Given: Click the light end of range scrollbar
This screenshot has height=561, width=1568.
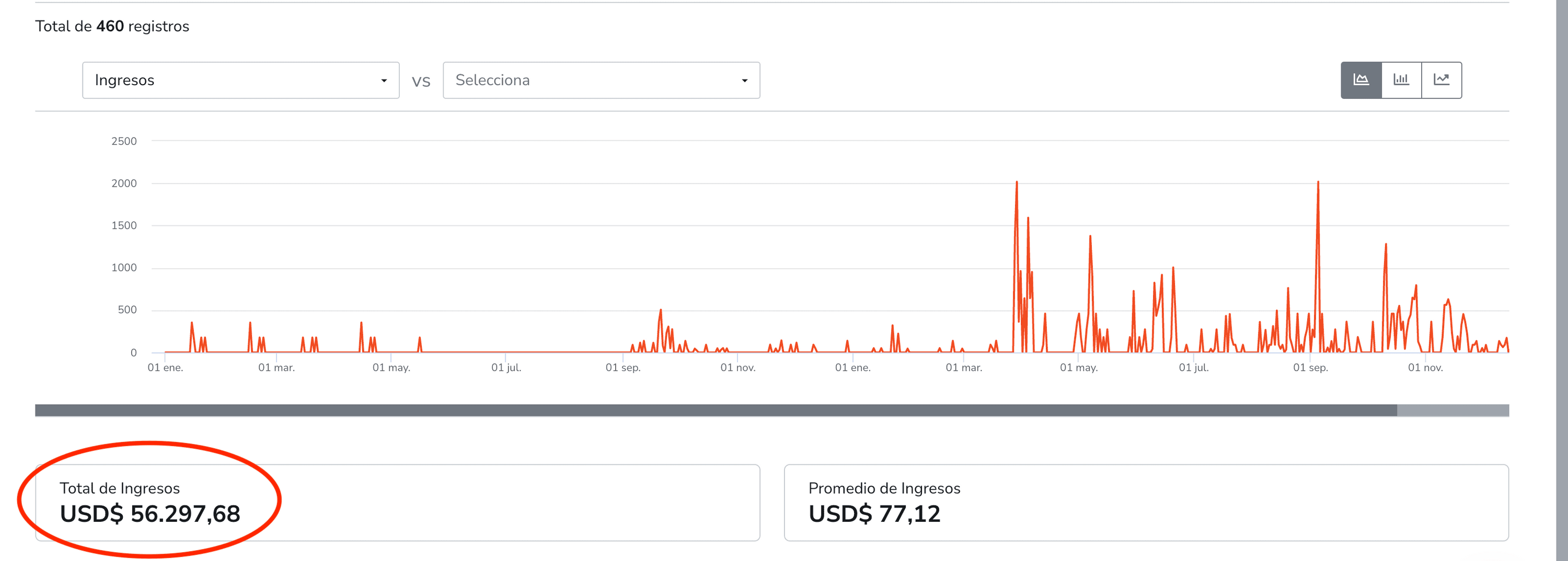Looking at the screenshot, I should 1452,410.
